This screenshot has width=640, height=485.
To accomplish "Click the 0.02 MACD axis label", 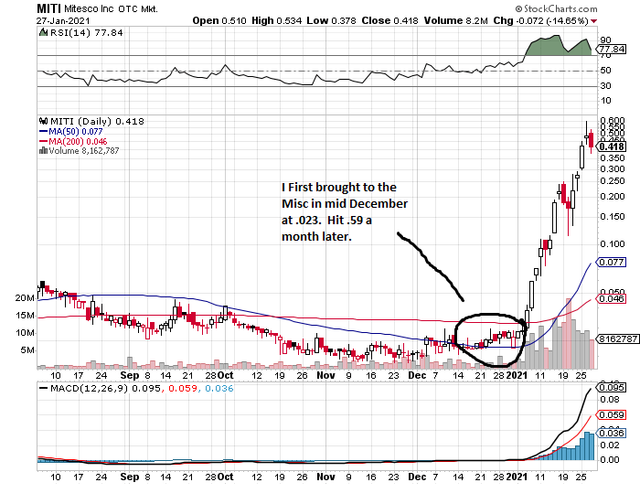I will point(609,445).
